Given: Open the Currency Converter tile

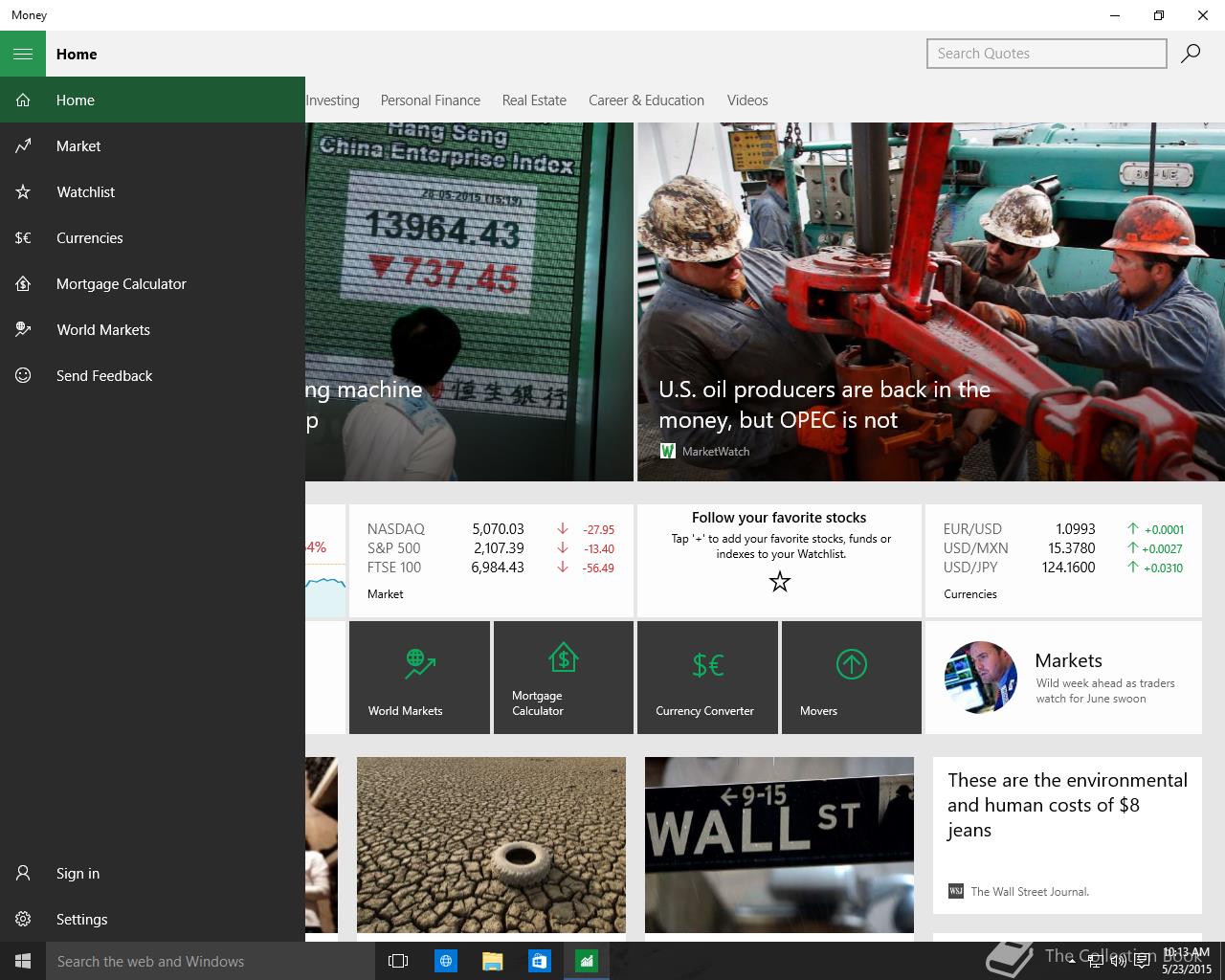Looking at the screenshot, I should (707, 678).
